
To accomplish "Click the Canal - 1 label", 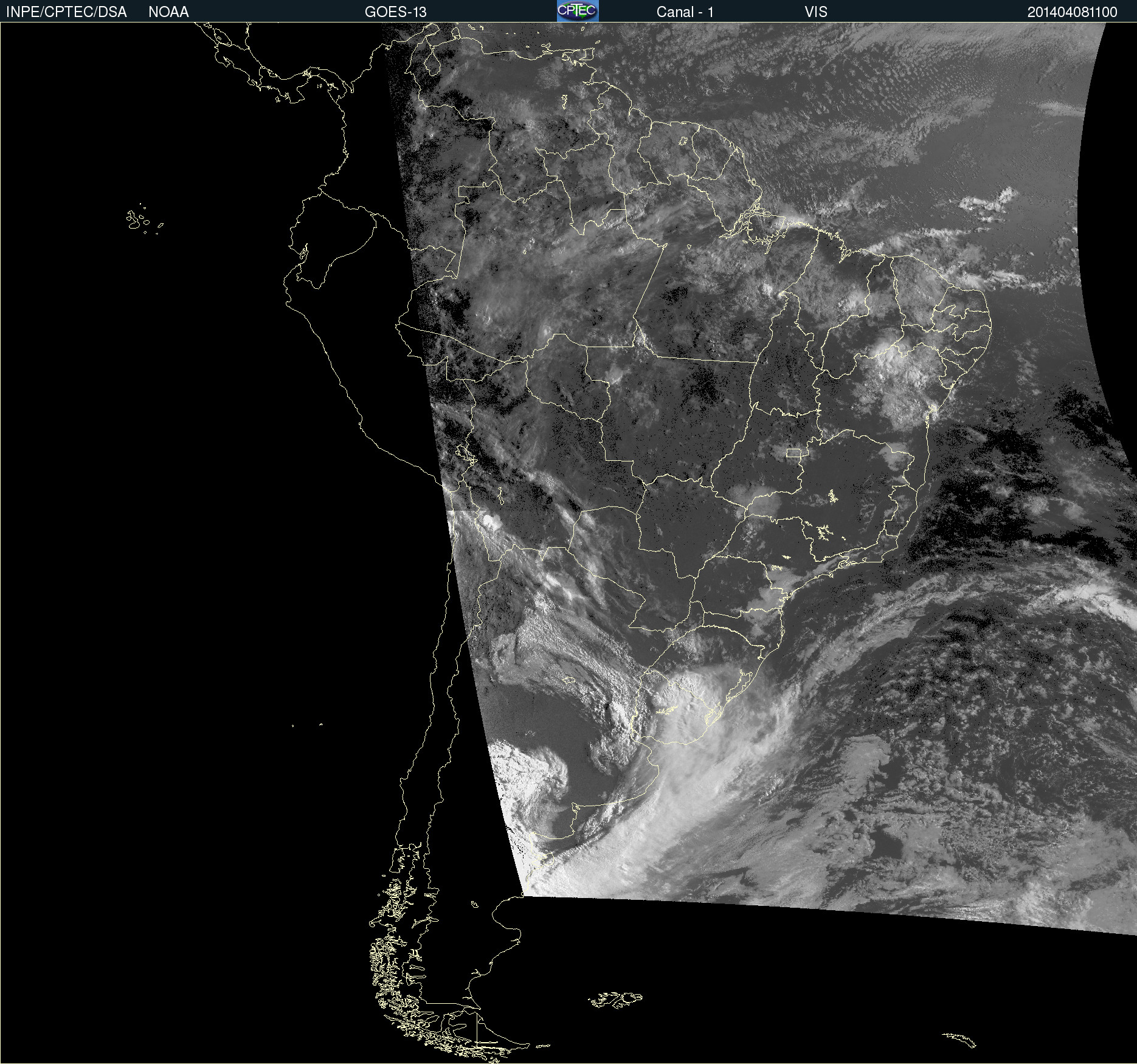I will (685, 12).
